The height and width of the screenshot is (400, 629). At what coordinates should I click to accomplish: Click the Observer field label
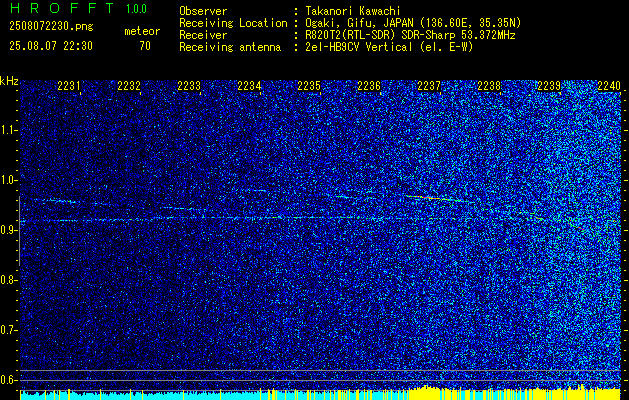[203, 12]
